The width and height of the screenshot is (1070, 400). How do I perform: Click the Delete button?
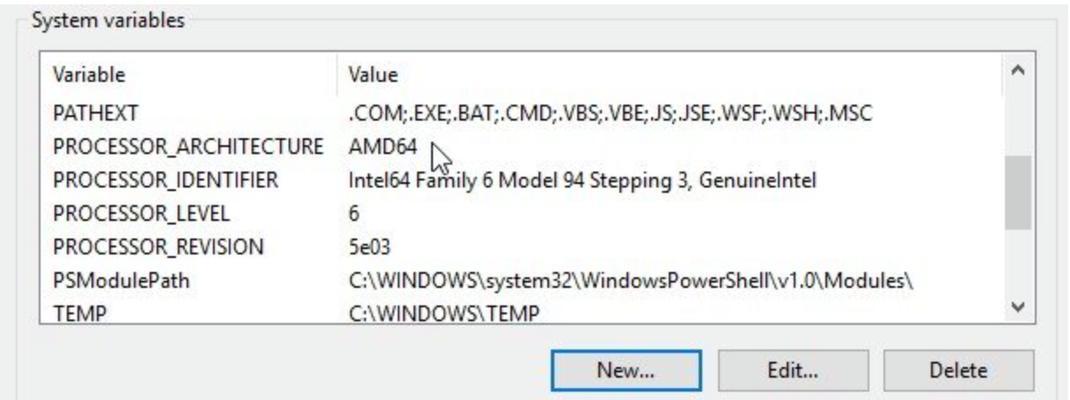pyautogui.click(x=958, y=371)
